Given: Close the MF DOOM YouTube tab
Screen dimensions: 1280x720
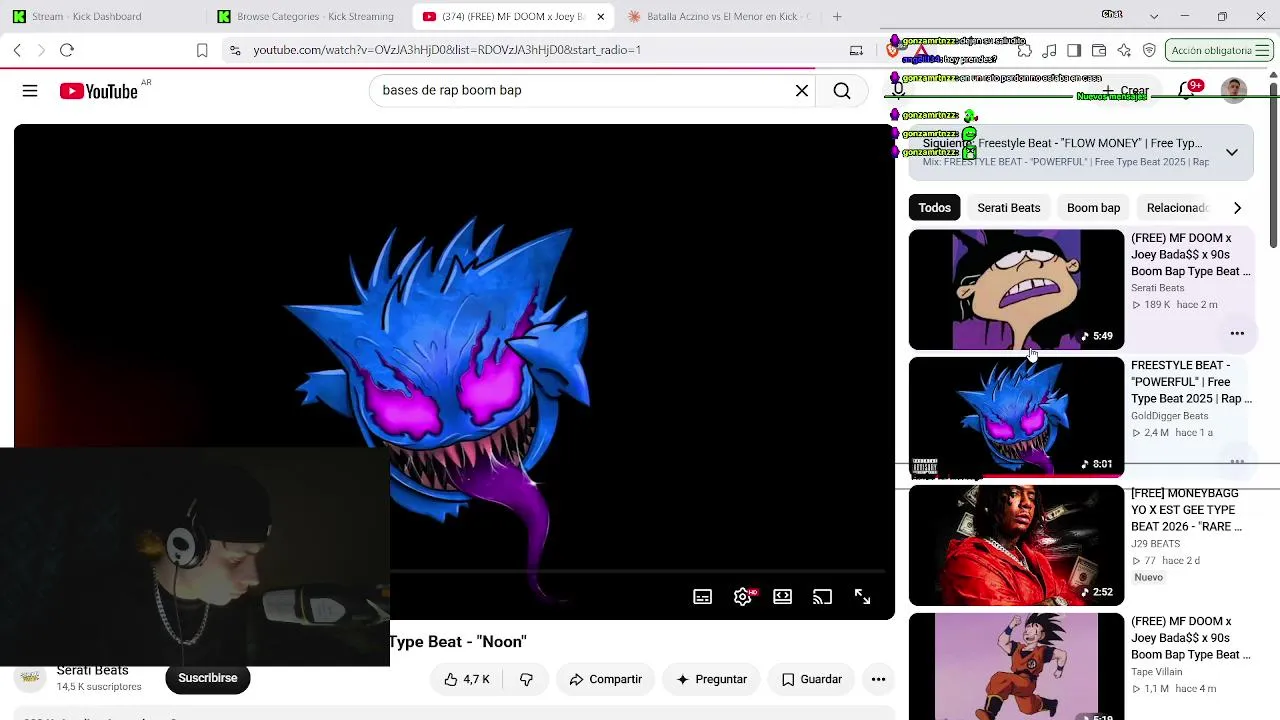Looking at the screenshot, I should point(600,16).
